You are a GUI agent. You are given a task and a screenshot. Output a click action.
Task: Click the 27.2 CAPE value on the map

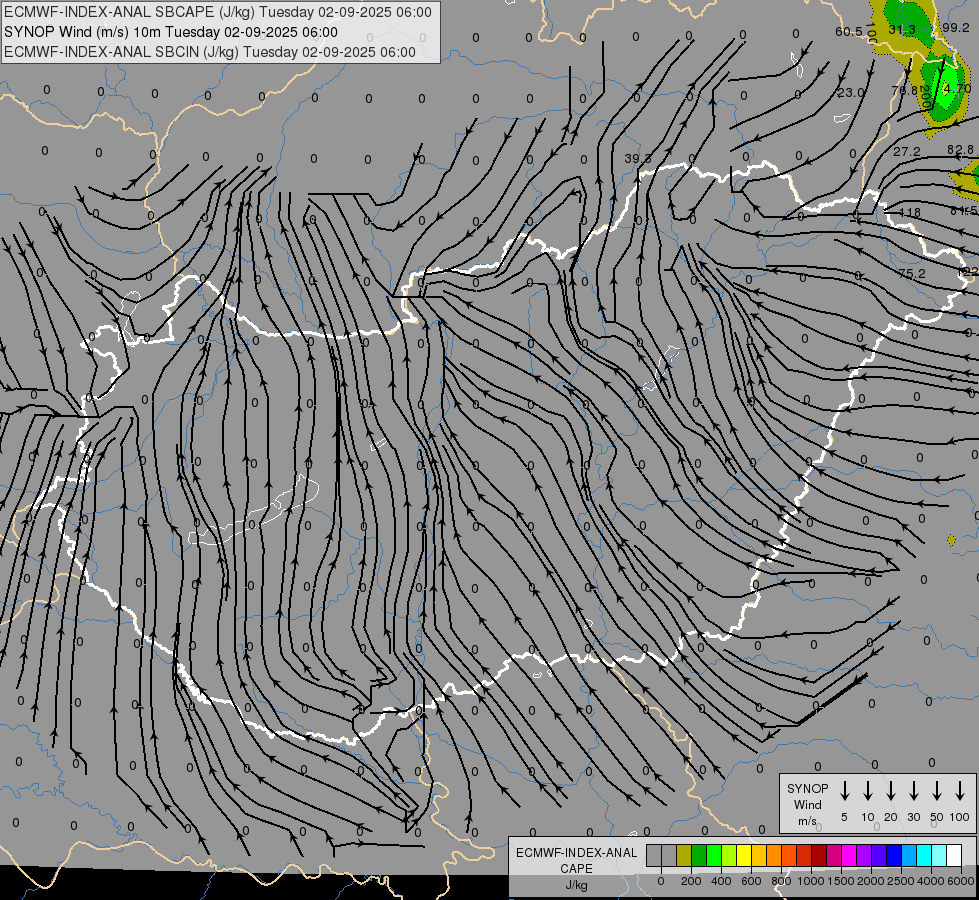coord(907,152)
